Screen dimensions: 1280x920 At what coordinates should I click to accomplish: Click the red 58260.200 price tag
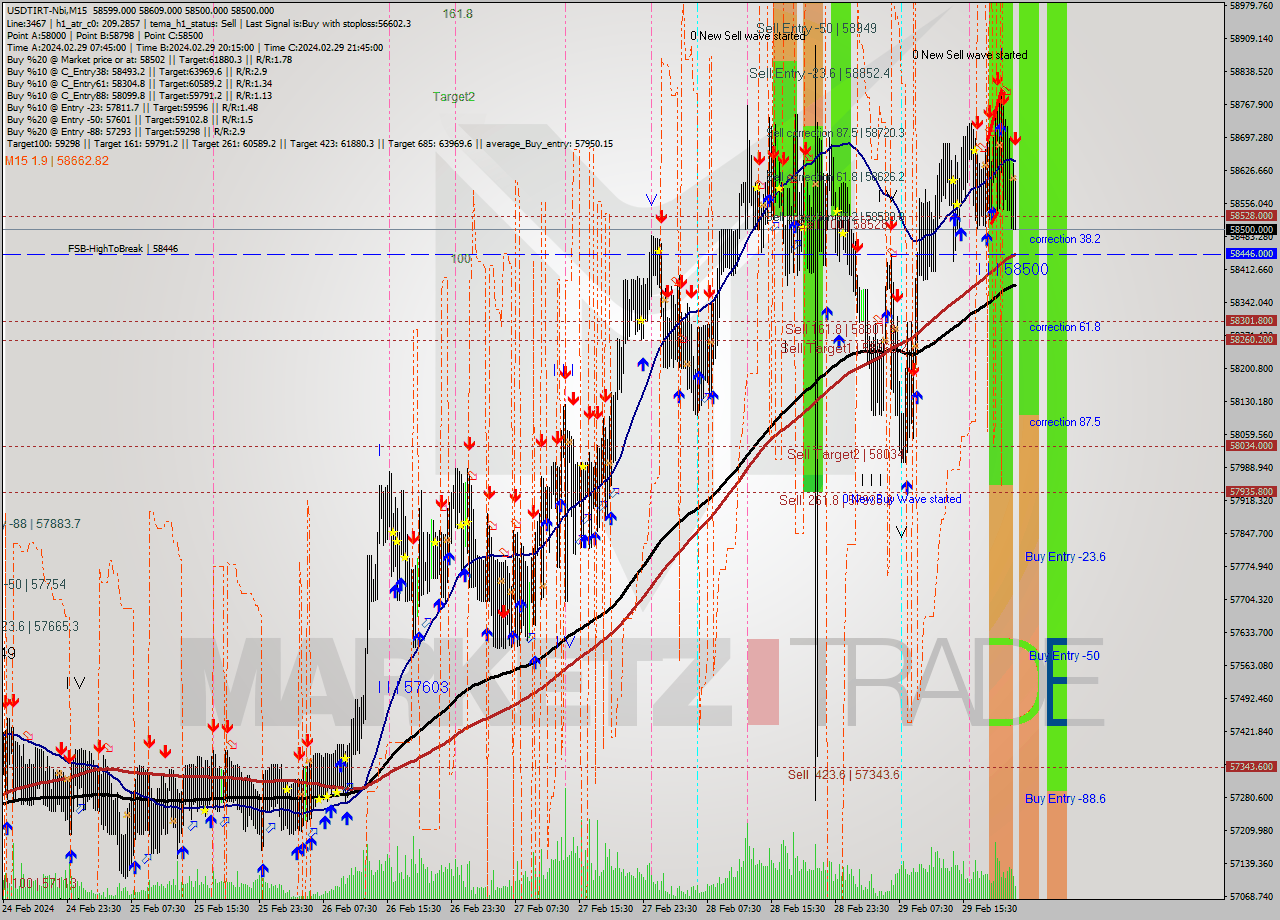pos(1251,340)
